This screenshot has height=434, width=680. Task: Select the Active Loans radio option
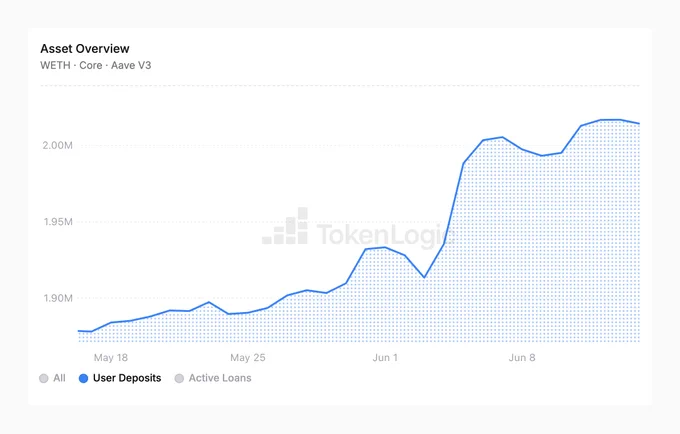click(213, 378)
